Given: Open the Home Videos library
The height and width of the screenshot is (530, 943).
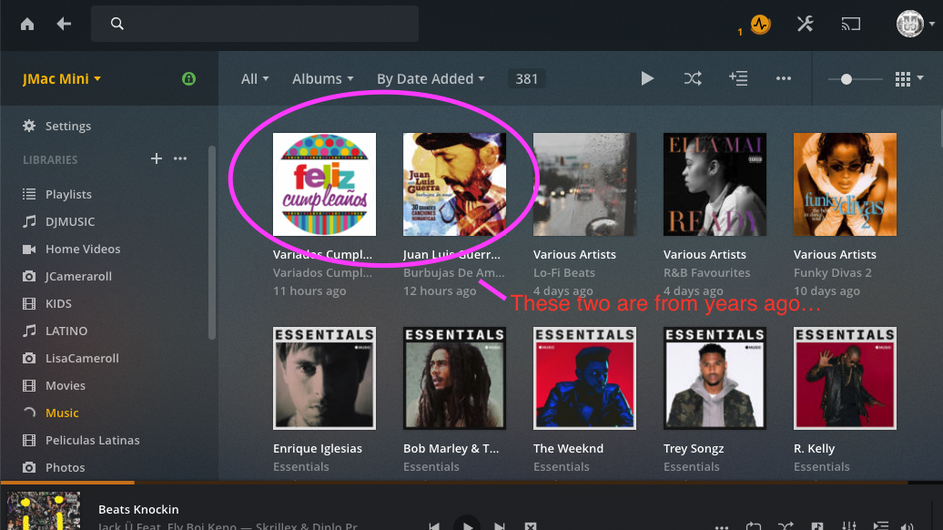Looking at the screenshot, I should click(x=83, y=249).
